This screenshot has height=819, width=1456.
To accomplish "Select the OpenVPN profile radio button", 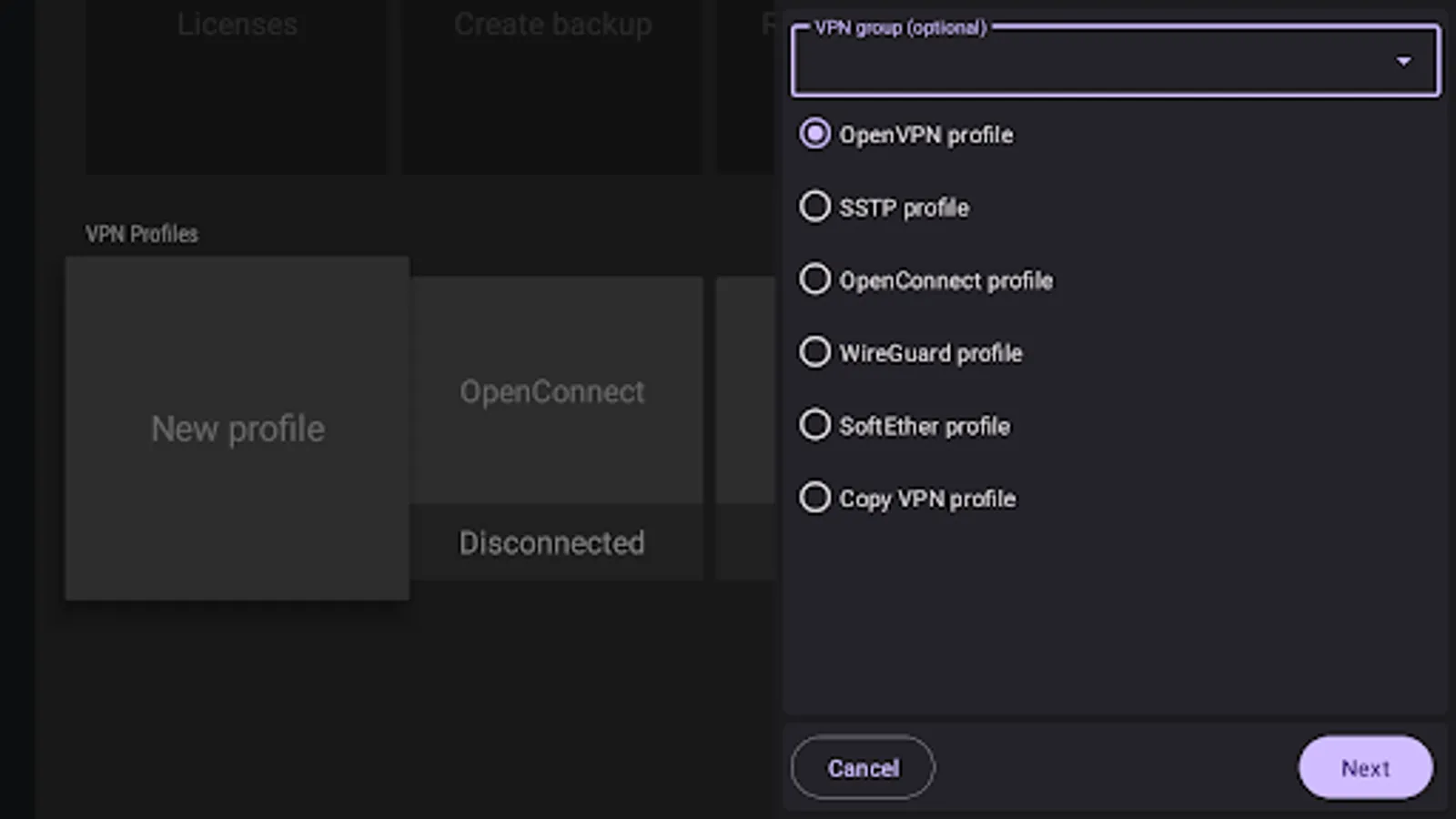I will tap(814, 134).
